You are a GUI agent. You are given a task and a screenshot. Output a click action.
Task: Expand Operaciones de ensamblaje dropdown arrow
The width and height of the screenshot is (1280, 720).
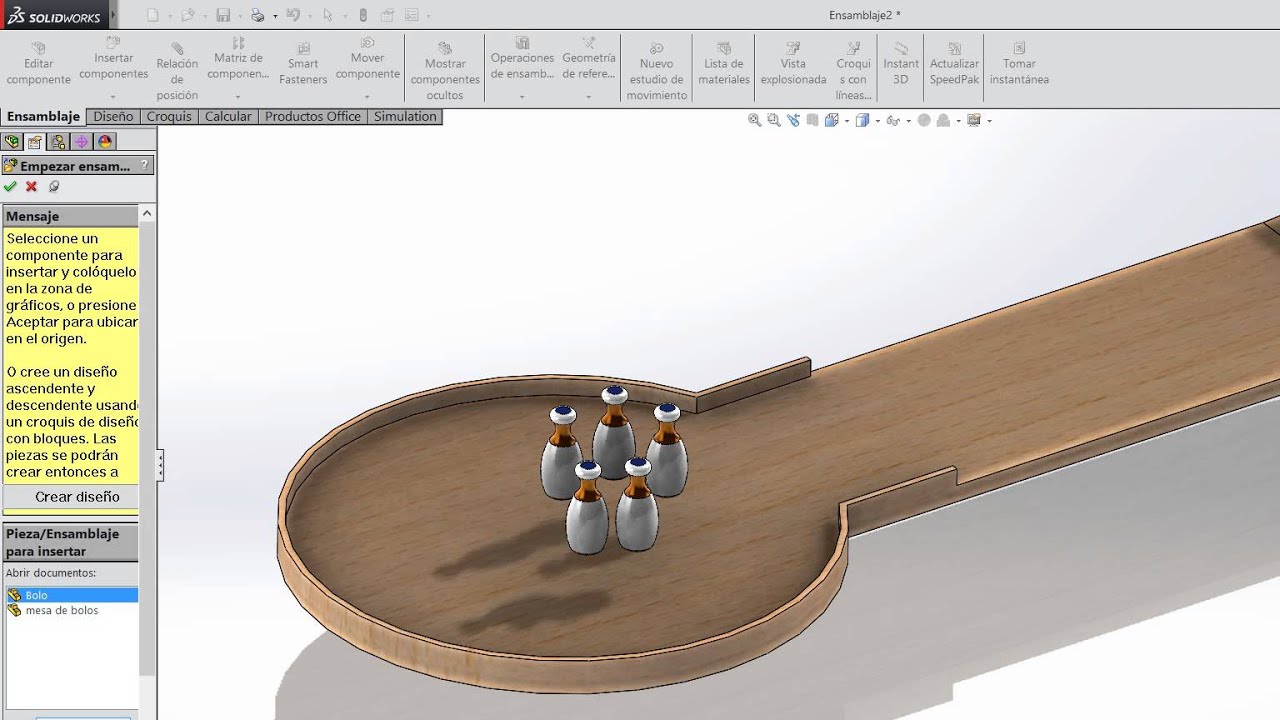[x=522, y=96]
